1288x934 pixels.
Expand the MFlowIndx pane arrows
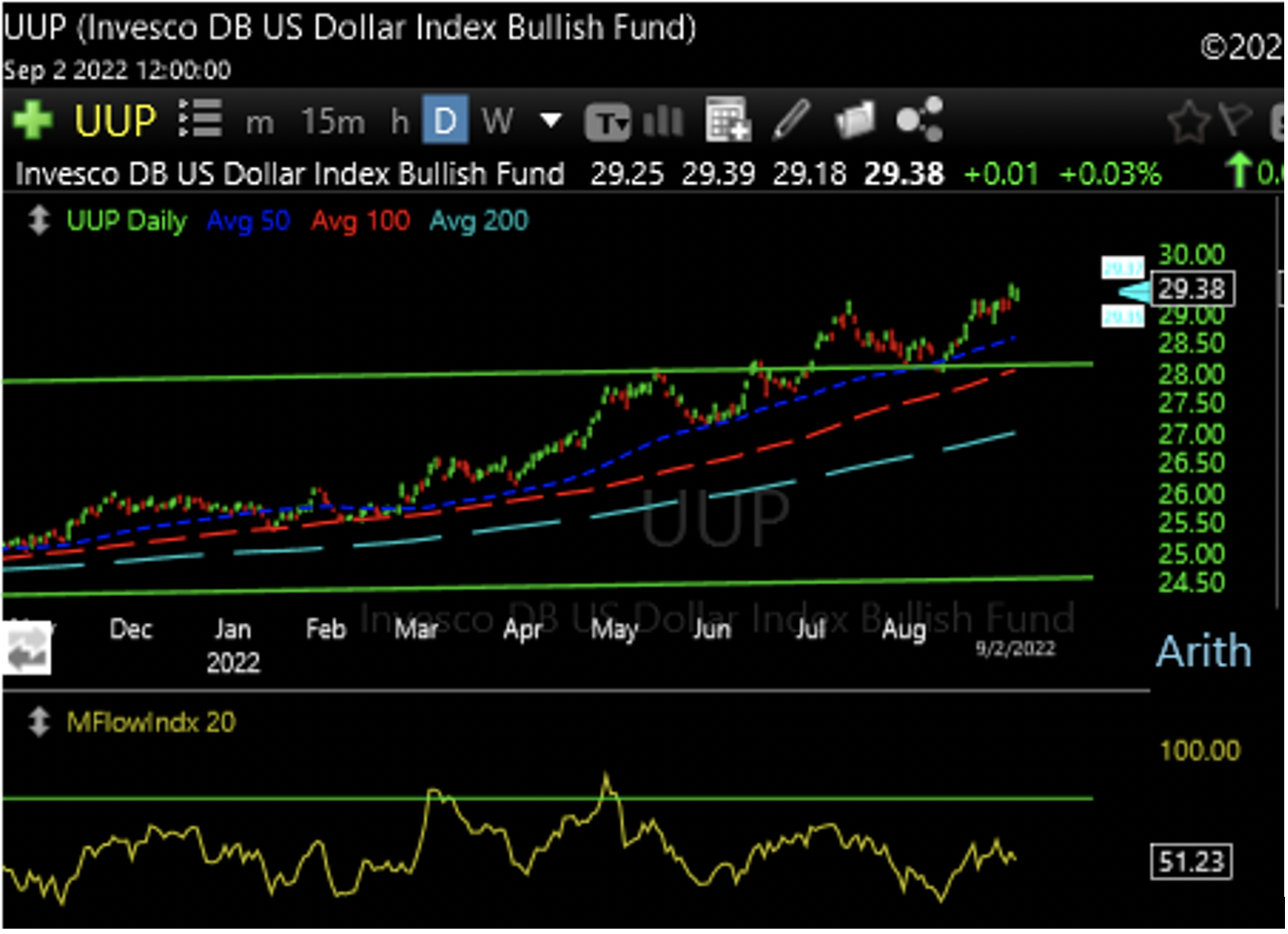39,722
